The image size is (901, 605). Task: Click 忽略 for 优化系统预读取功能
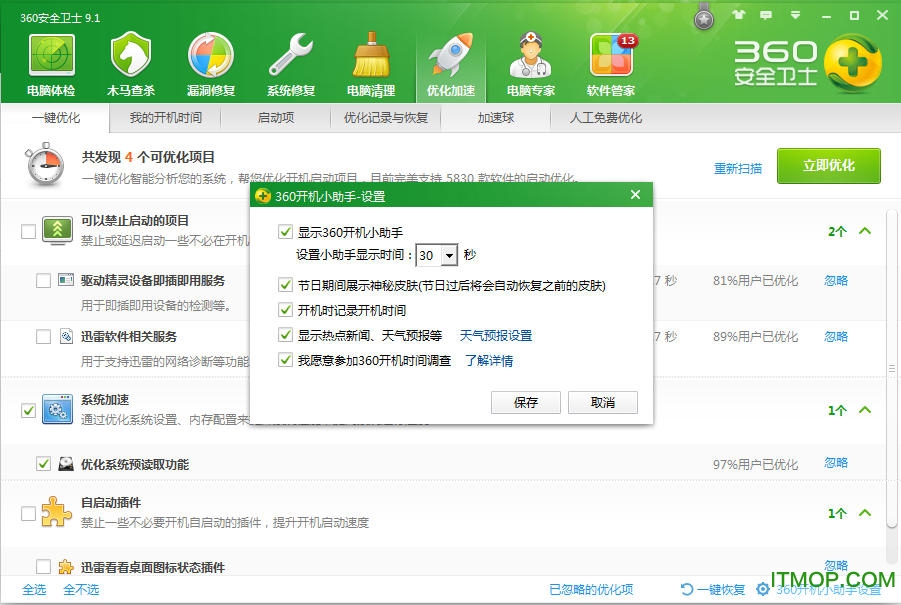pyautogui.click(x=836, y=463)
